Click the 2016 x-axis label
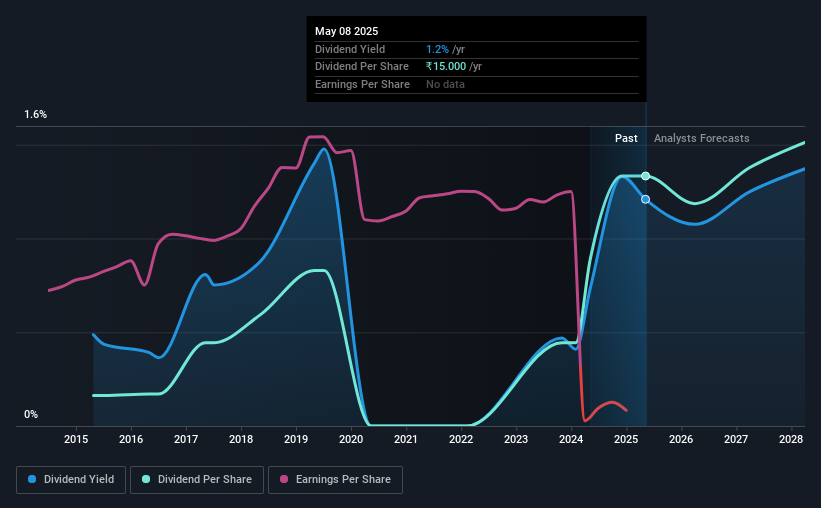 pos(131,439)
